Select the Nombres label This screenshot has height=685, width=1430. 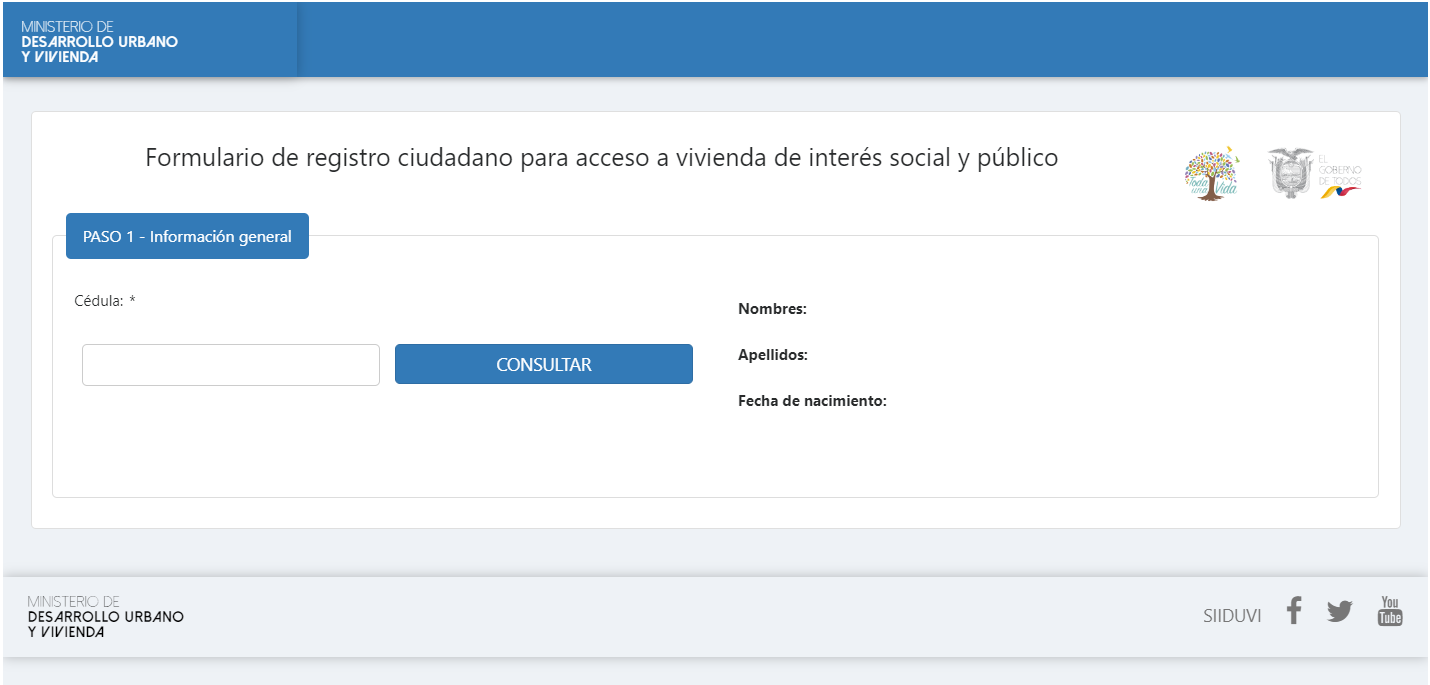(772, 308)
